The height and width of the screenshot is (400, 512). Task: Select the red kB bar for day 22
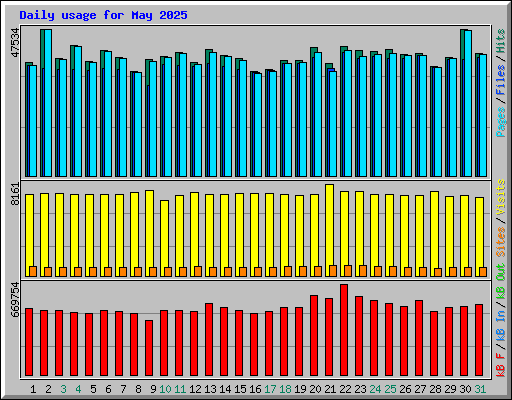pos(344,330)
